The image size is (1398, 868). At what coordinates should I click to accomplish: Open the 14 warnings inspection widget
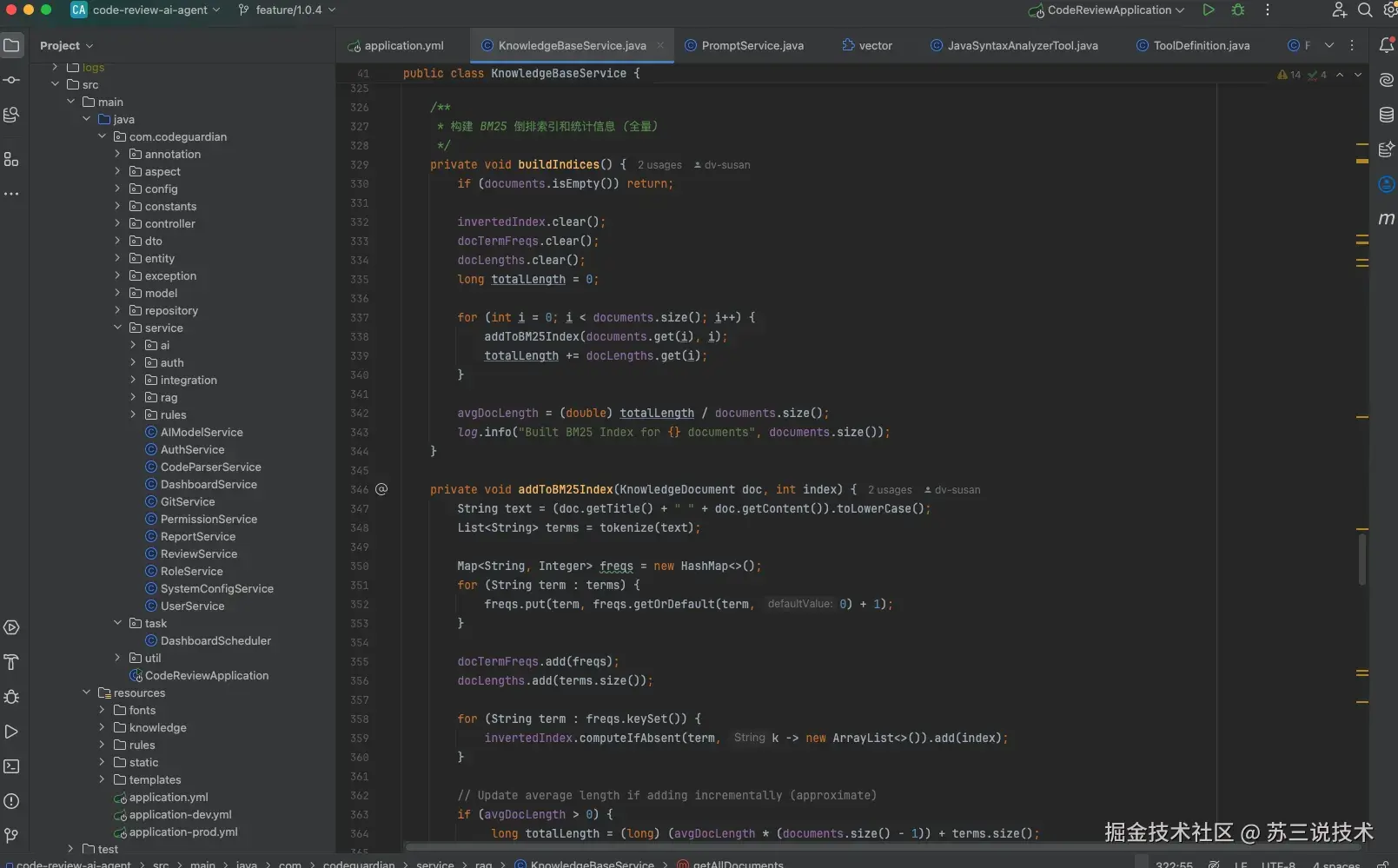pyautogui.click(x=1289, y=75)
